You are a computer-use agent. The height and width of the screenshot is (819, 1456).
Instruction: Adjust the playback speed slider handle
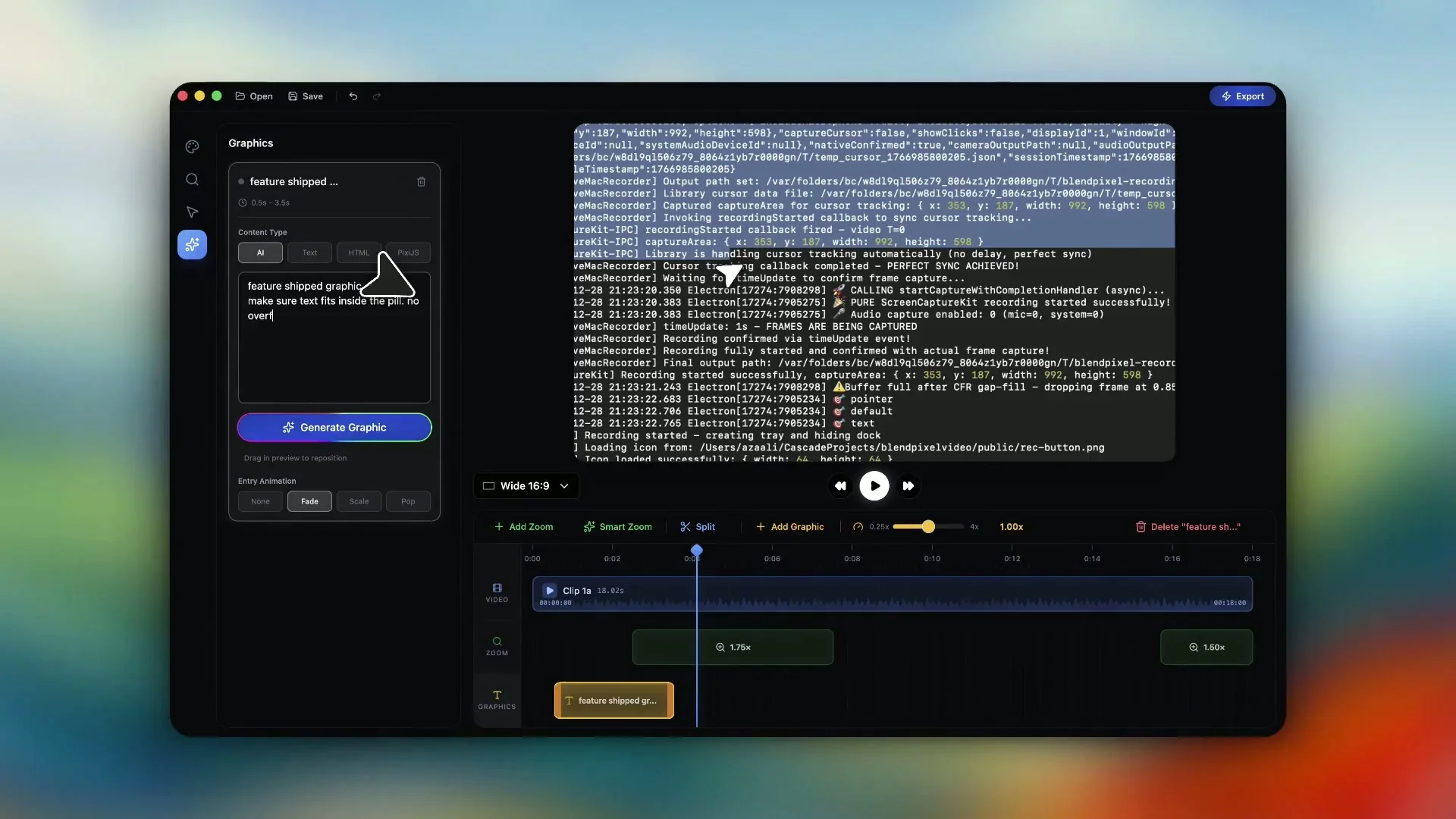coord(928,527)
